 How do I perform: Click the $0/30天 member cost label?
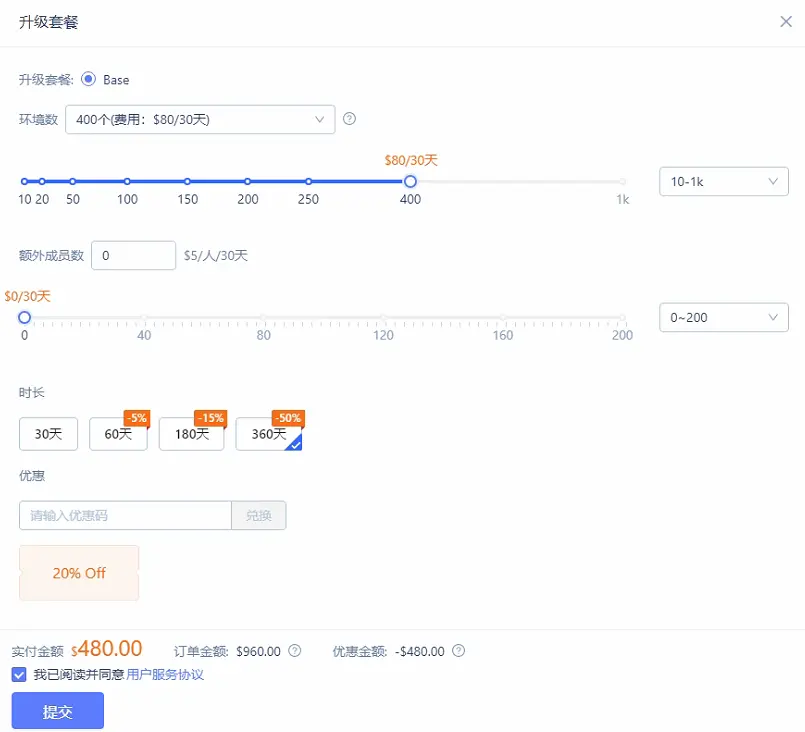27,296
